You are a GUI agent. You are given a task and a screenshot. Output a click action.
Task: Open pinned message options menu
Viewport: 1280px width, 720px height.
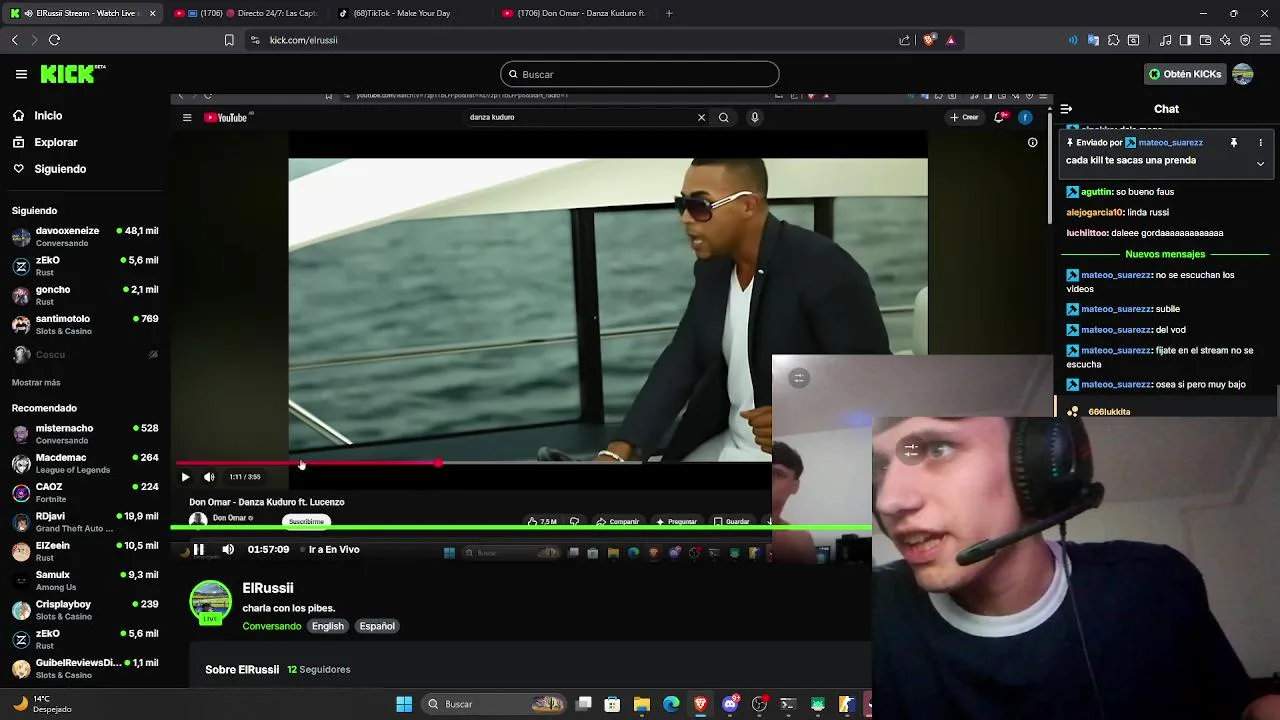pos(1260,142)
